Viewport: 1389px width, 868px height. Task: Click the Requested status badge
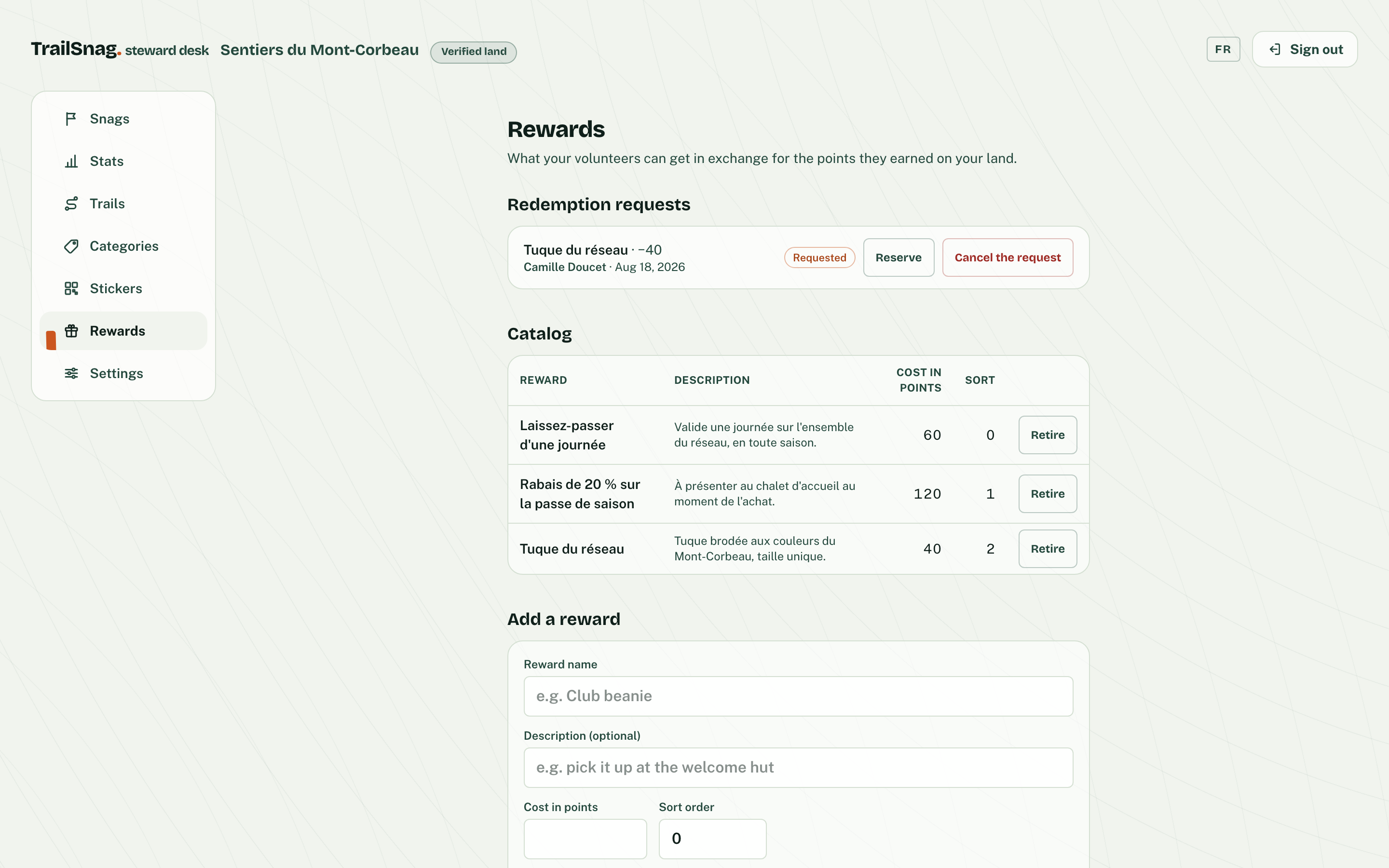[x=819, y=258]
